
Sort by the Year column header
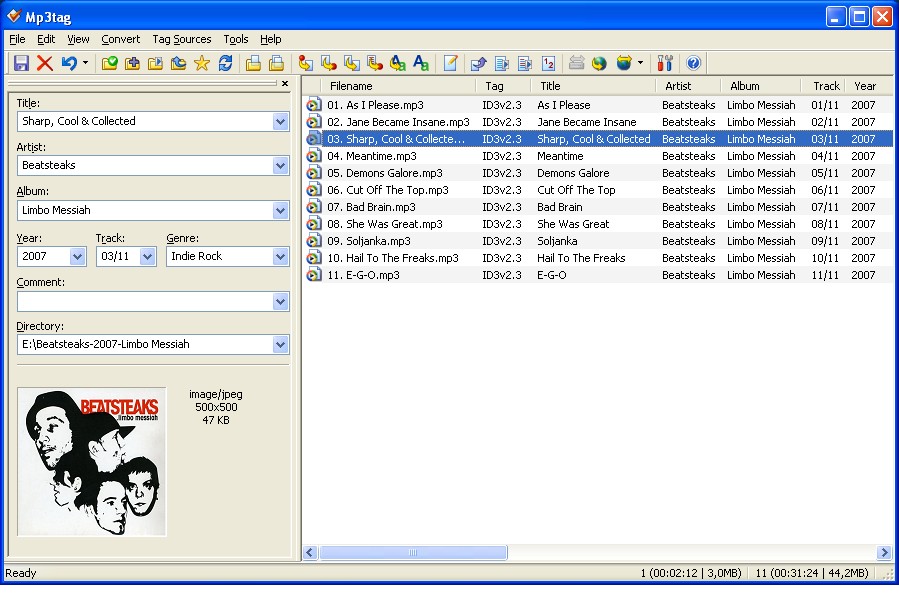pos(864,85)
